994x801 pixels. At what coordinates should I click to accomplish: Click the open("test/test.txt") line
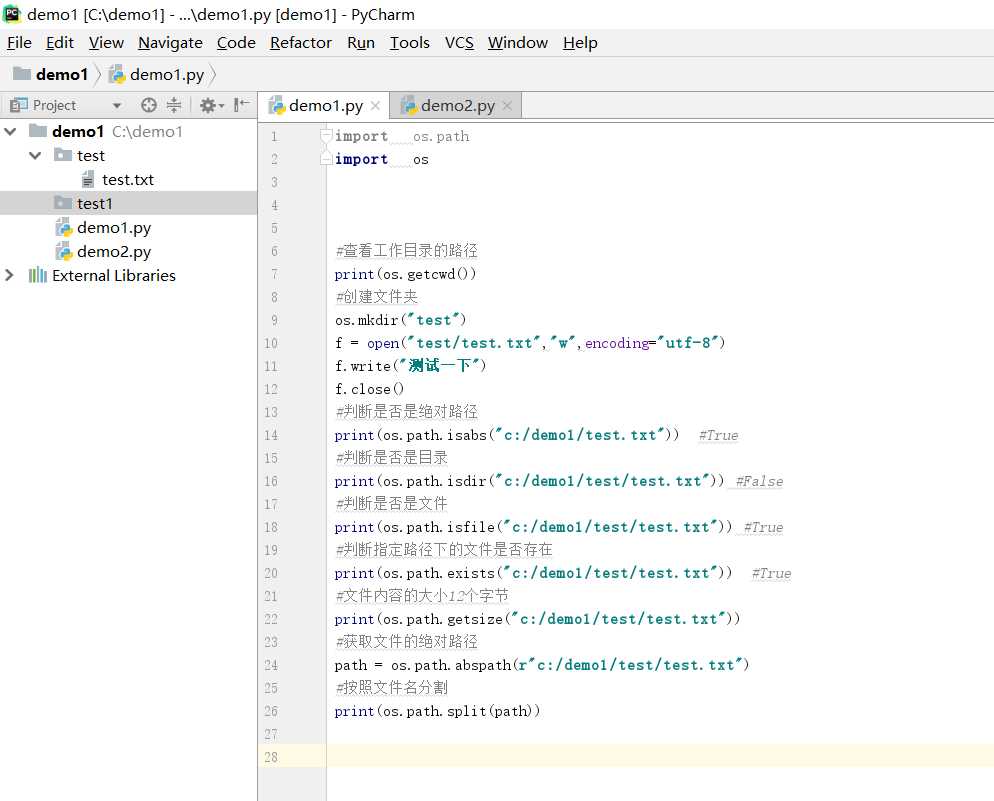tap(530, 343)
